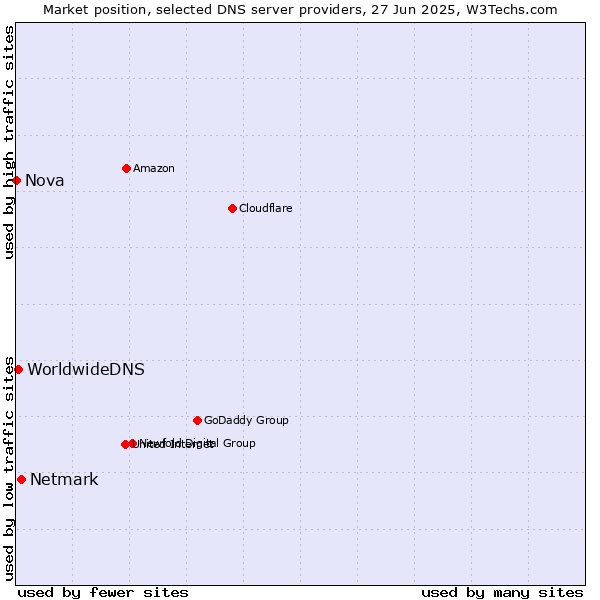
Task: Select the WorldwideDNS data point
Action: (18, 370)
